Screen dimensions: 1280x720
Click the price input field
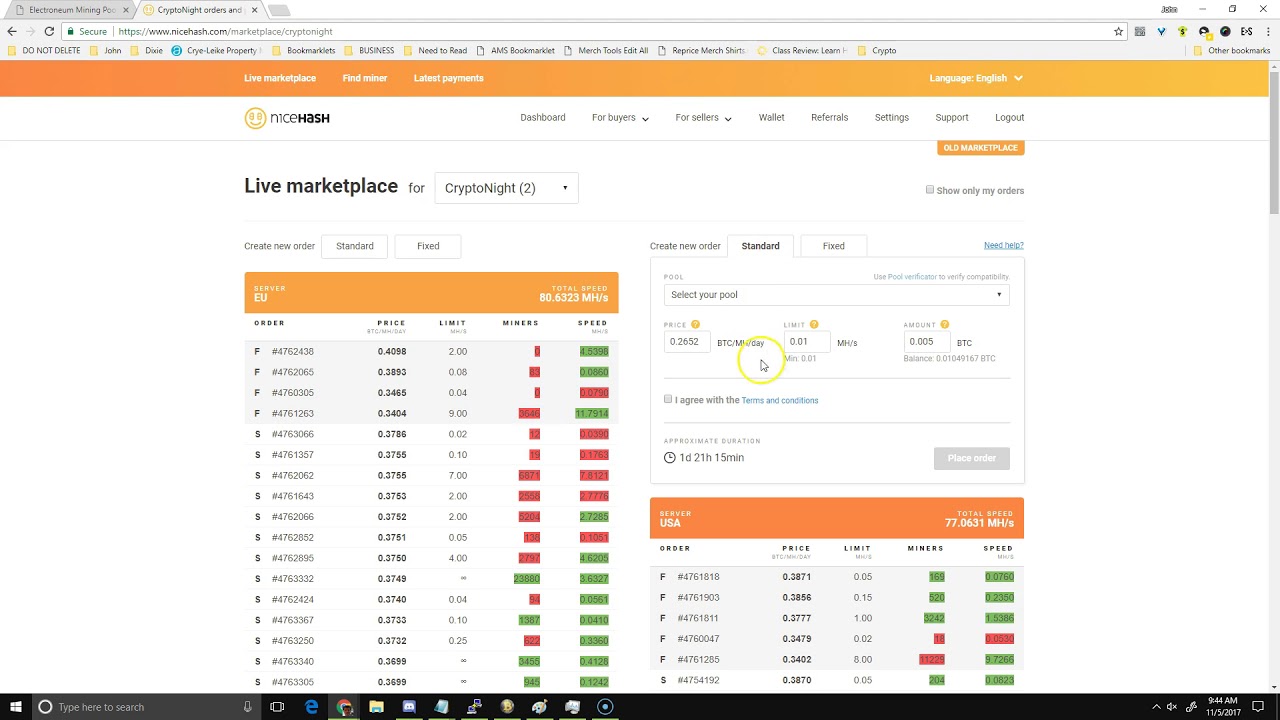click(x=687, y=342)
